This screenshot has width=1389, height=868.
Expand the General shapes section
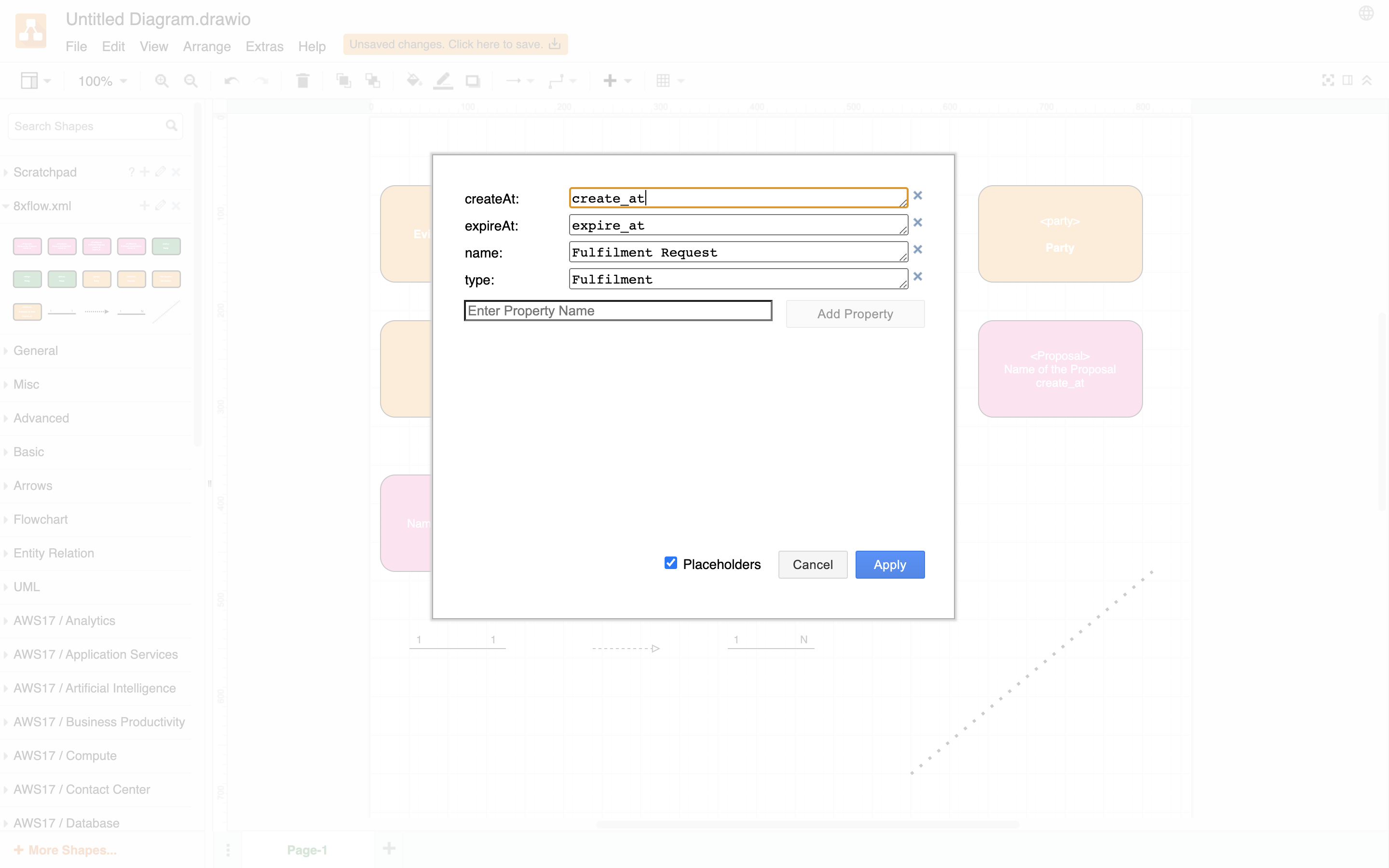(x=36, y=350)
